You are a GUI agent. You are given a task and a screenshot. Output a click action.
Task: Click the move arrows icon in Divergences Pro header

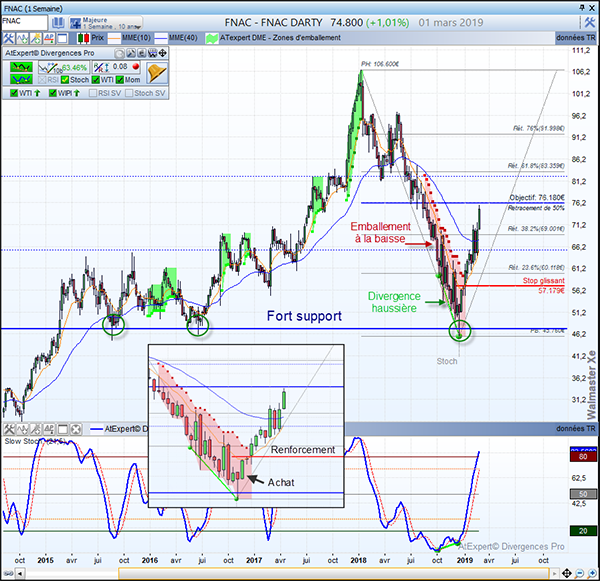[162, 53]
